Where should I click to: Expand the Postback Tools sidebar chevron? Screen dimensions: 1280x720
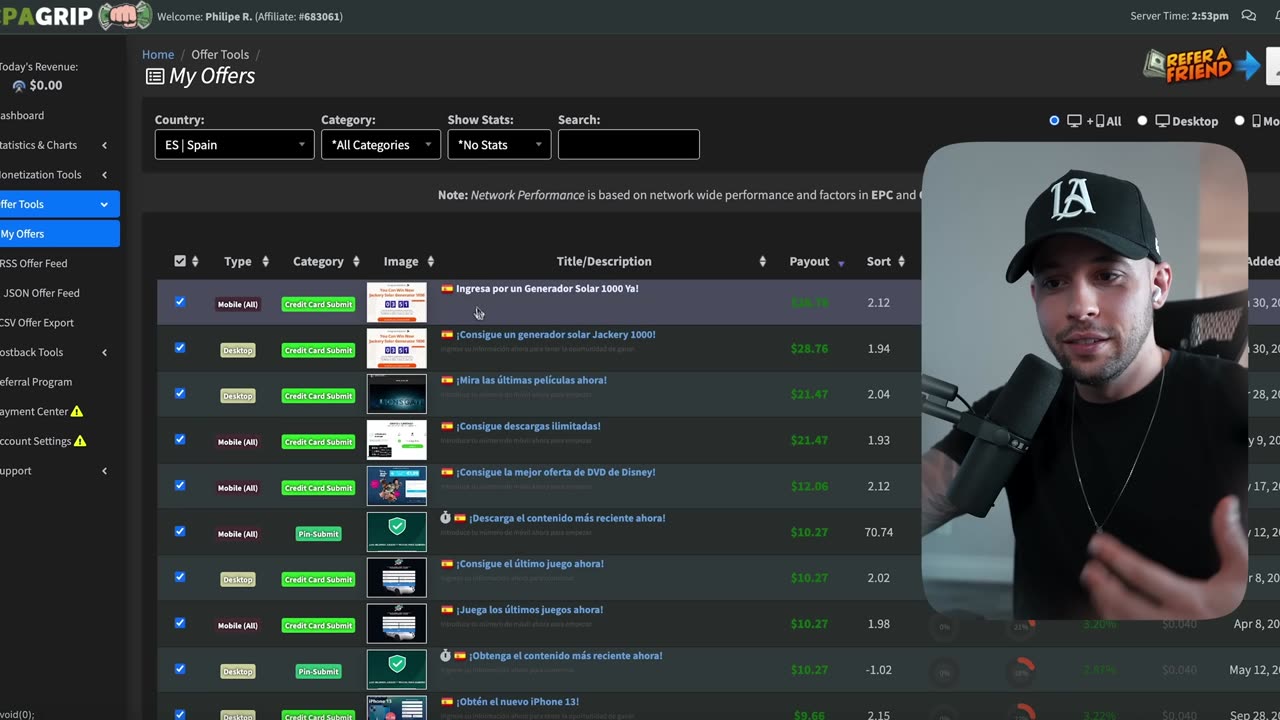(x=104, y=352)
